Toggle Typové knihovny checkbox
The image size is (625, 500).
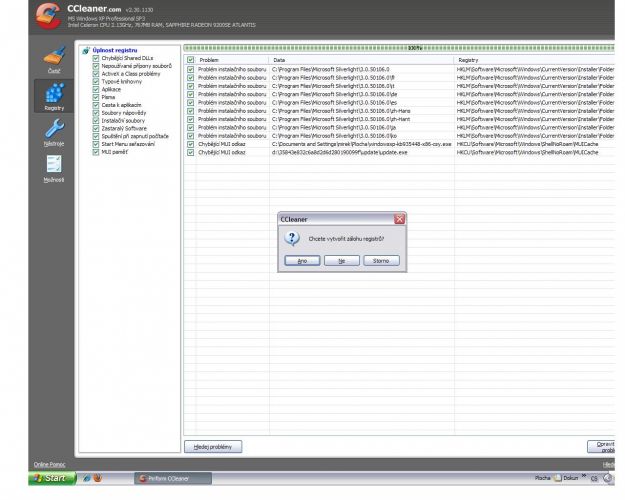pos(96,82)
